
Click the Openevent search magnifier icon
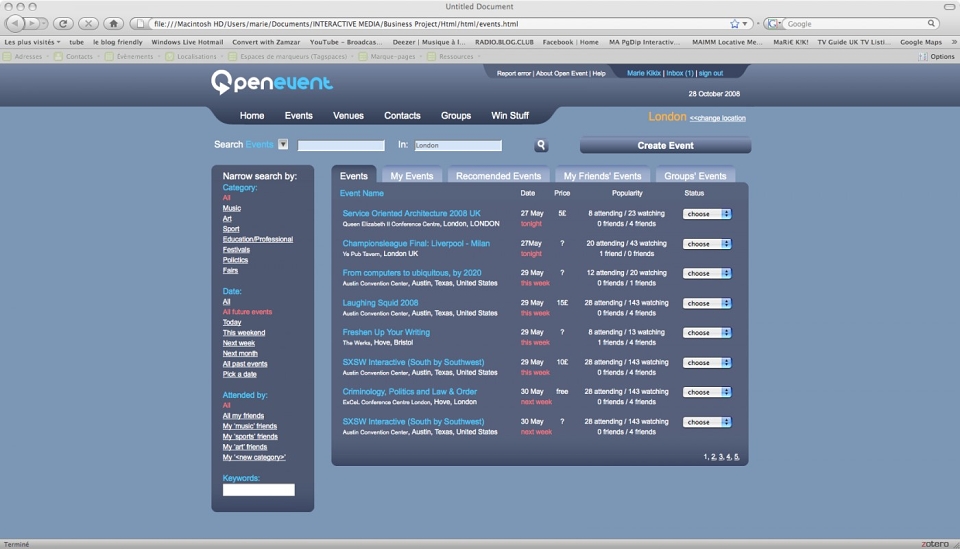tap(541, 145)
